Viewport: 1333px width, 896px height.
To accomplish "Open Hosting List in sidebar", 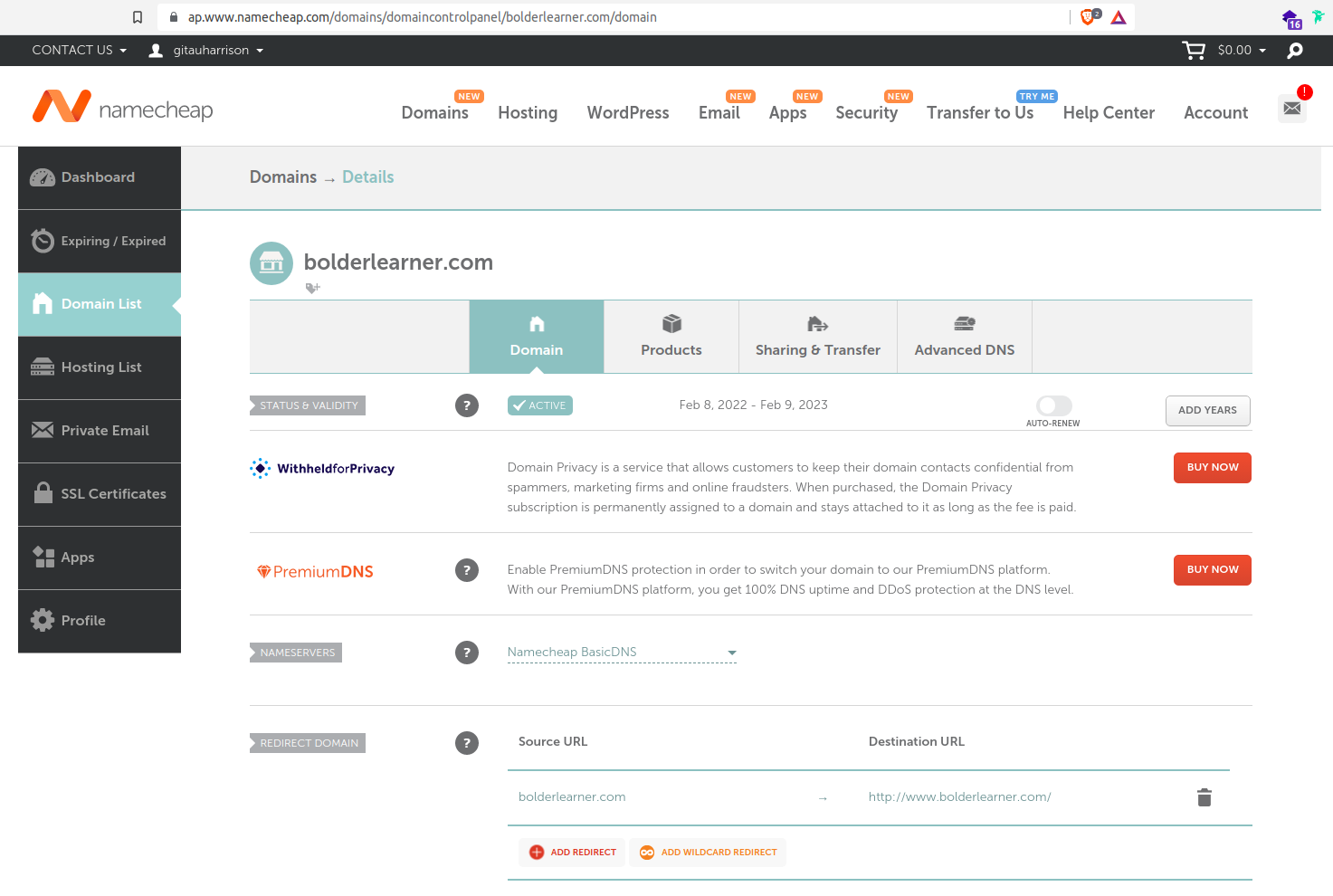I will (x=100, y=368).
